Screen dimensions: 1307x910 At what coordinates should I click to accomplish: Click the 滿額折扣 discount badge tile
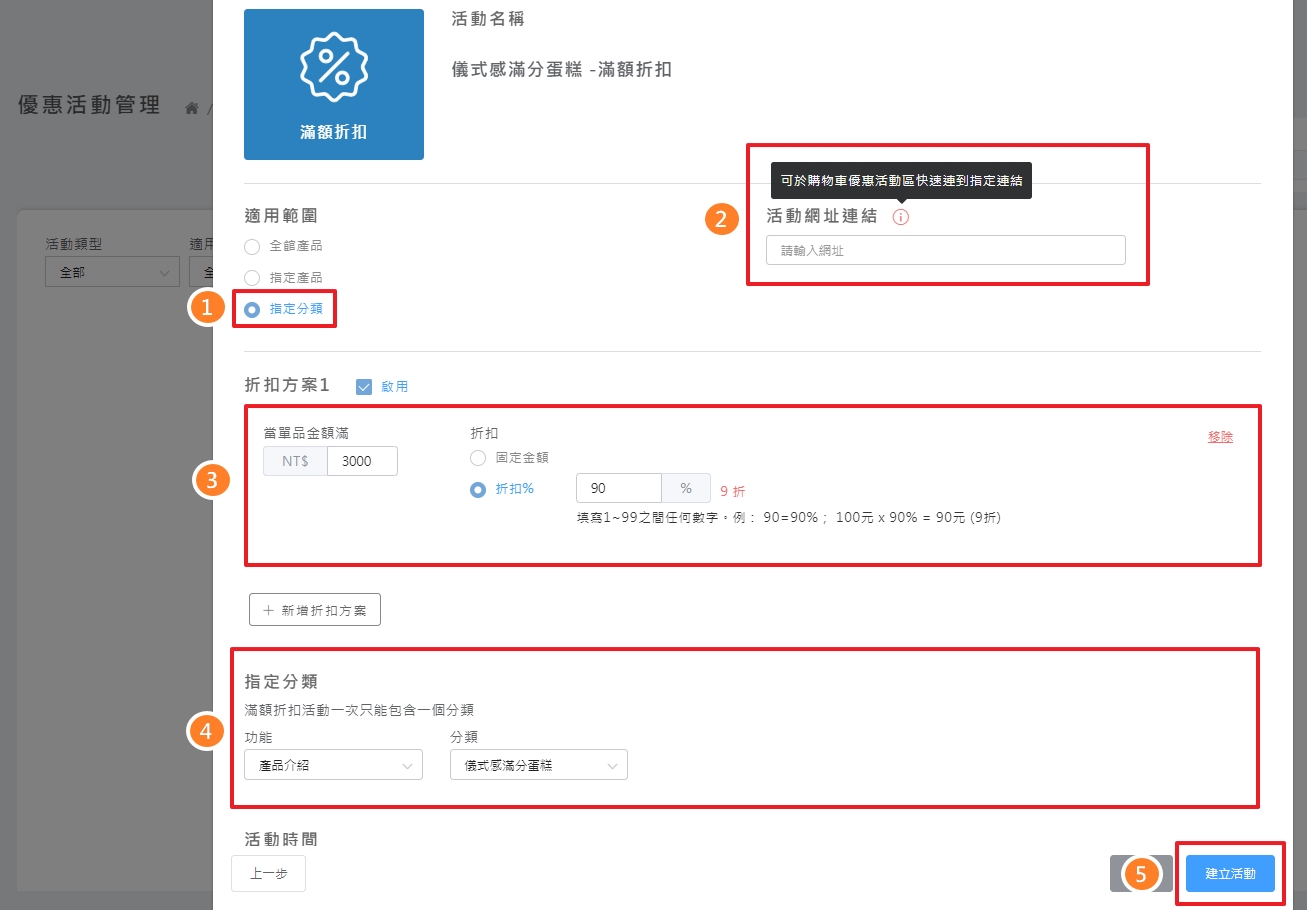tap(333, 84)
